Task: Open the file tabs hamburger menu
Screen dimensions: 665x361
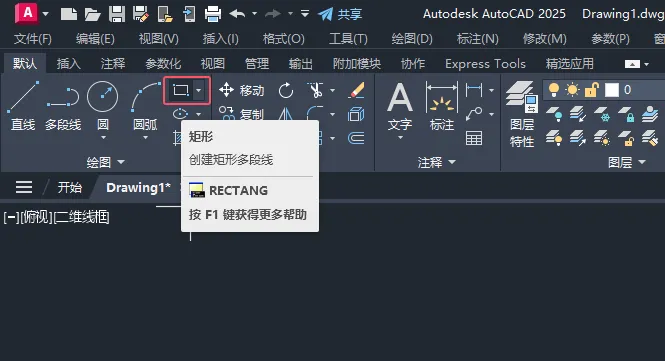Action: pos(24,187)
